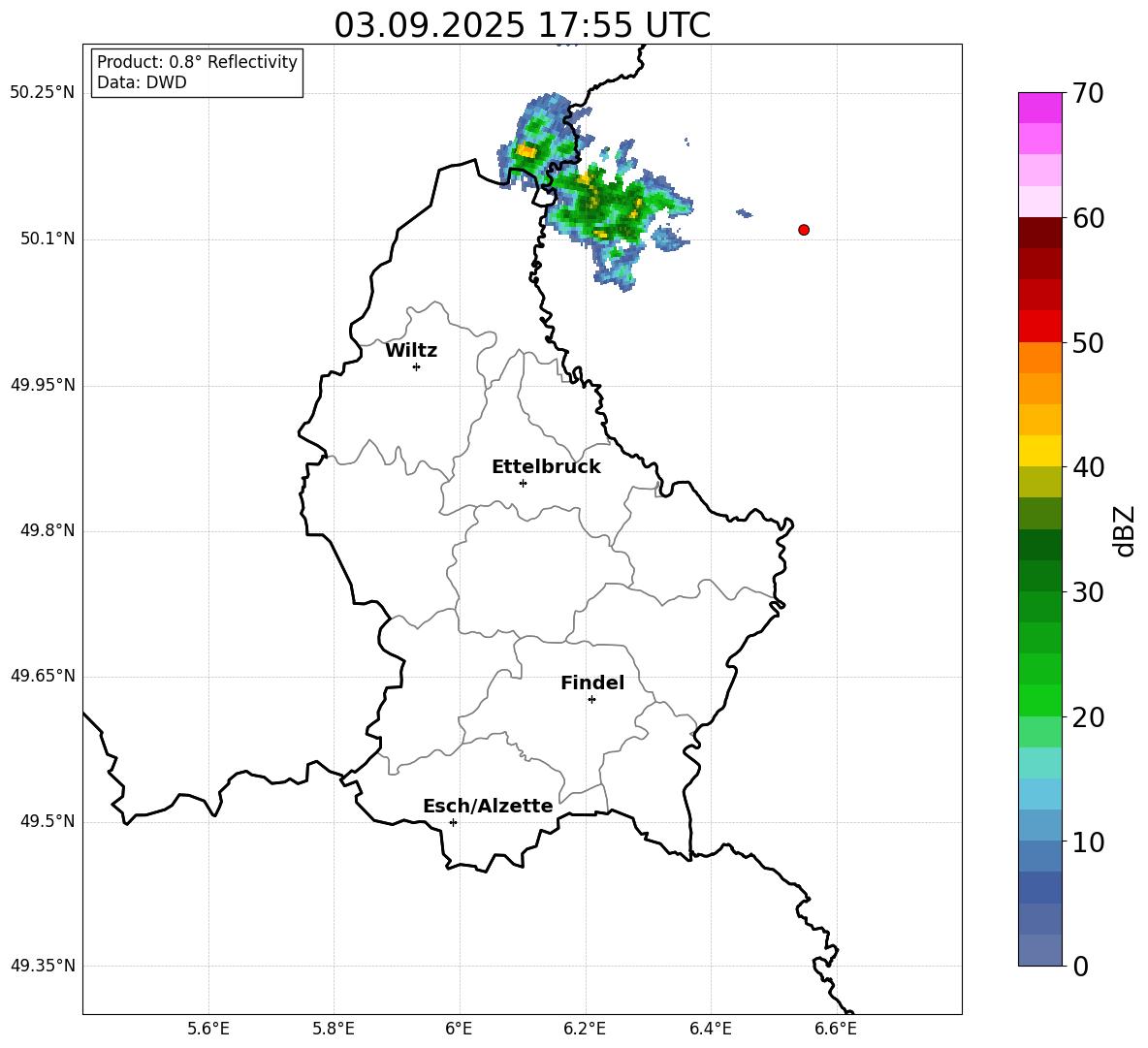Click the 70 colorbar tick label
1148x1048 pixels.
point(1088,93)
